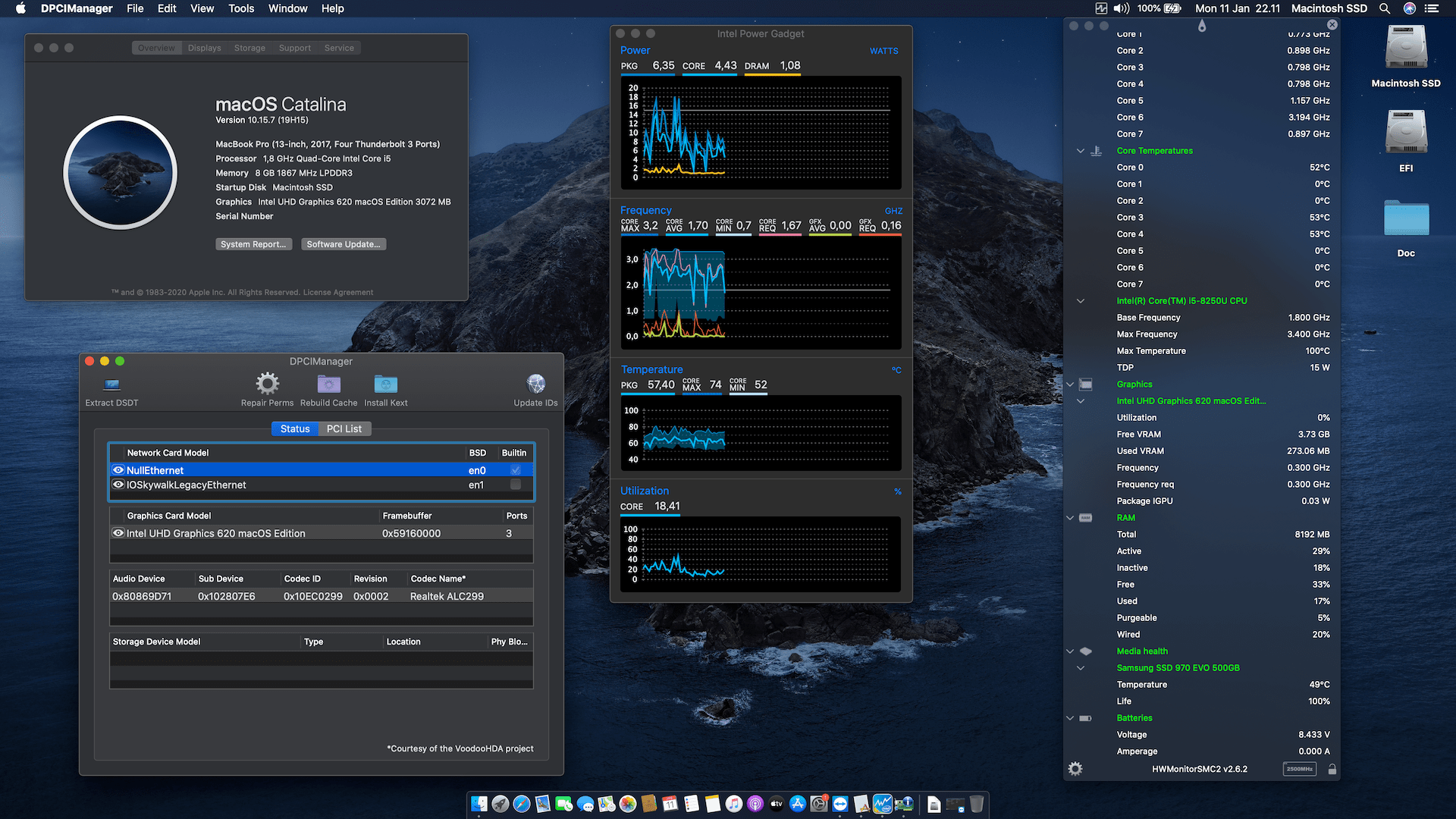Screen dimensions: 1456x819
Task: Switch to the PCI List tab
Action: (344, 428)
